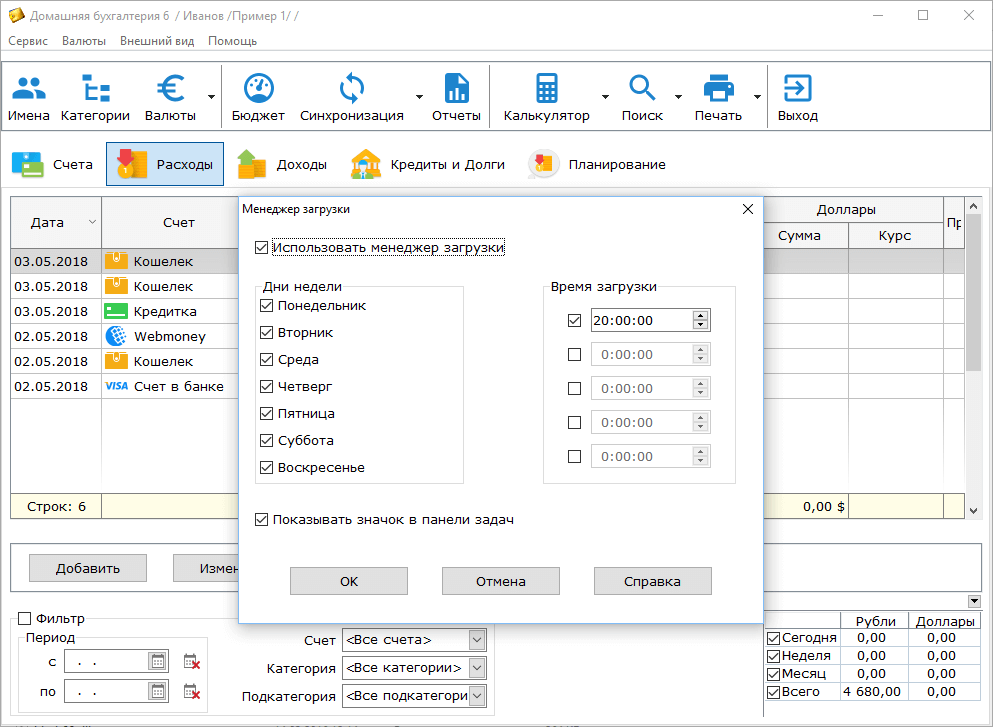Open the Сервис menu

(27, 41)
